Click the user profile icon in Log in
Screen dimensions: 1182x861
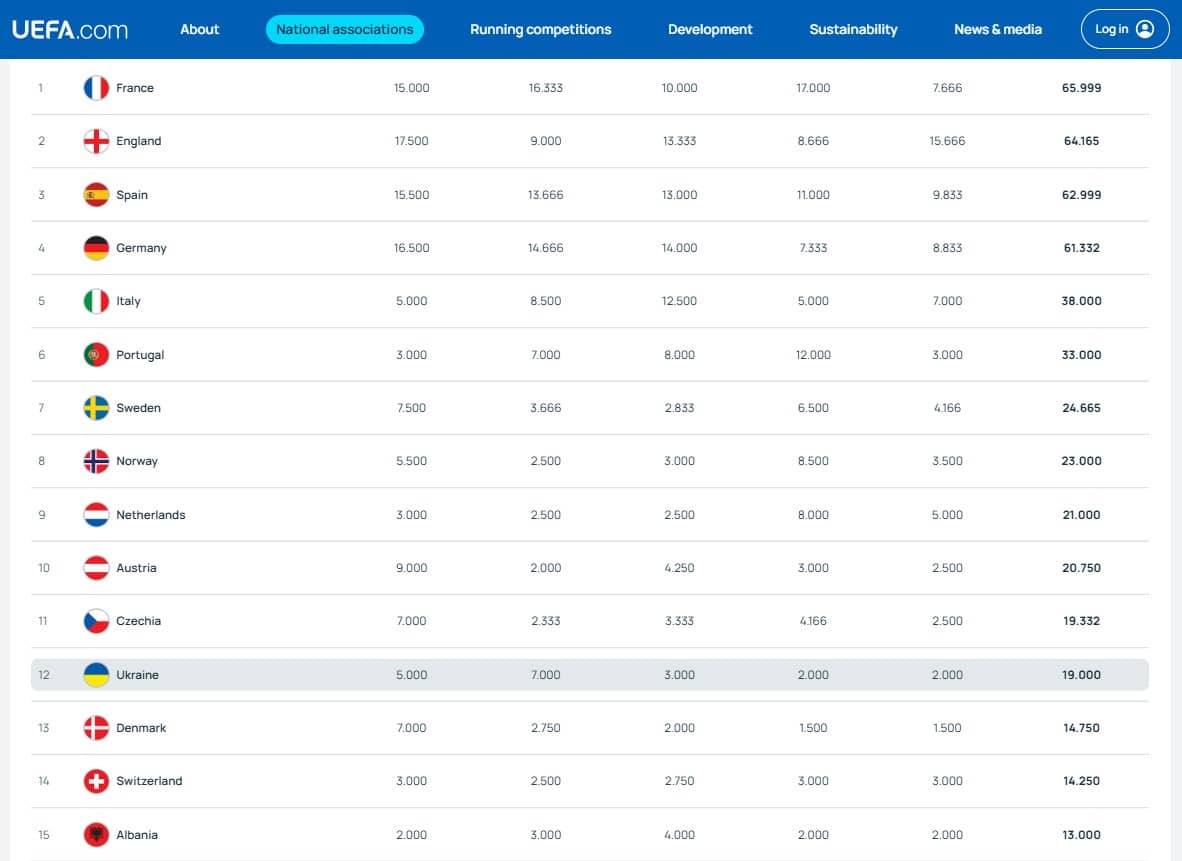pyautogui.click(x=1144, y=29)
